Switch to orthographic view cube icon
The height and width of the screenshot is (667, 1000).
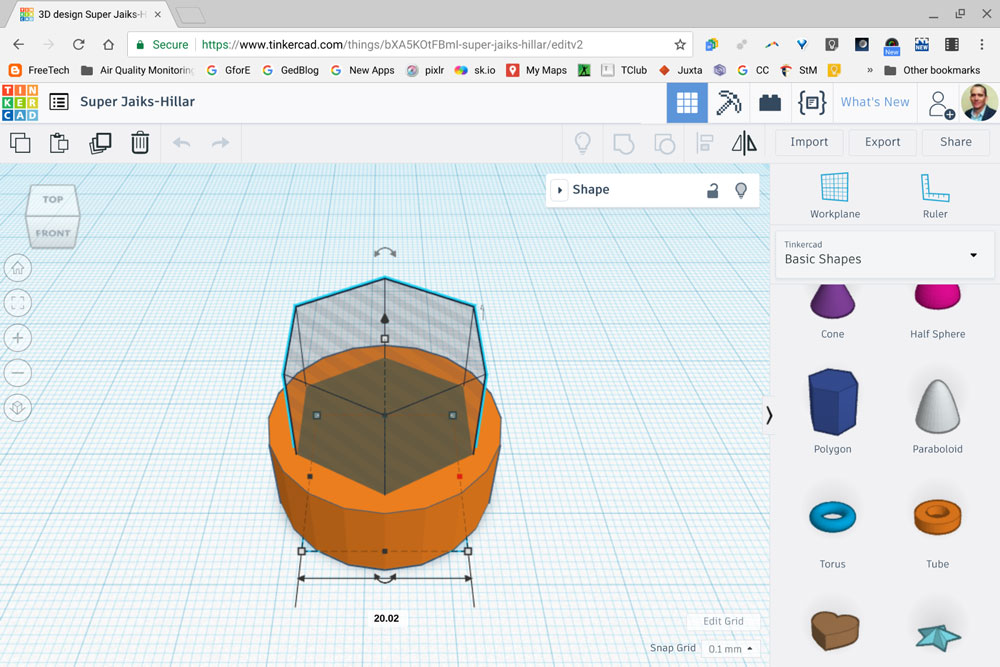point(18,408)
